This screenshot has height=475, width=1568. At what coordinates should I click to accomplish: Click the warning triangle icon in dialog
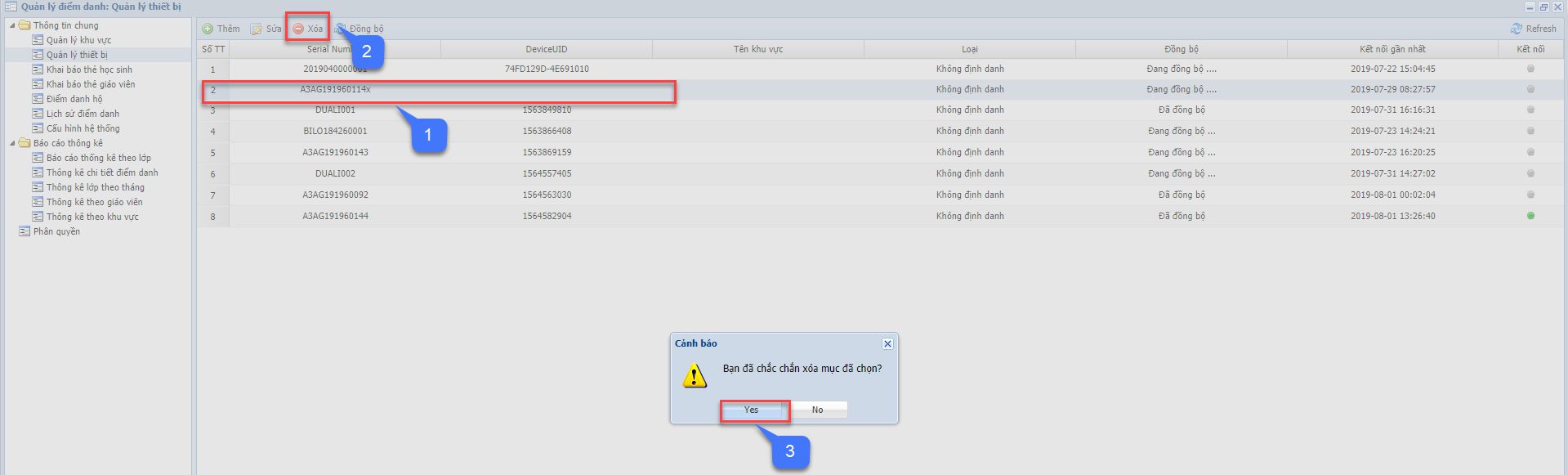coord(694,375)
